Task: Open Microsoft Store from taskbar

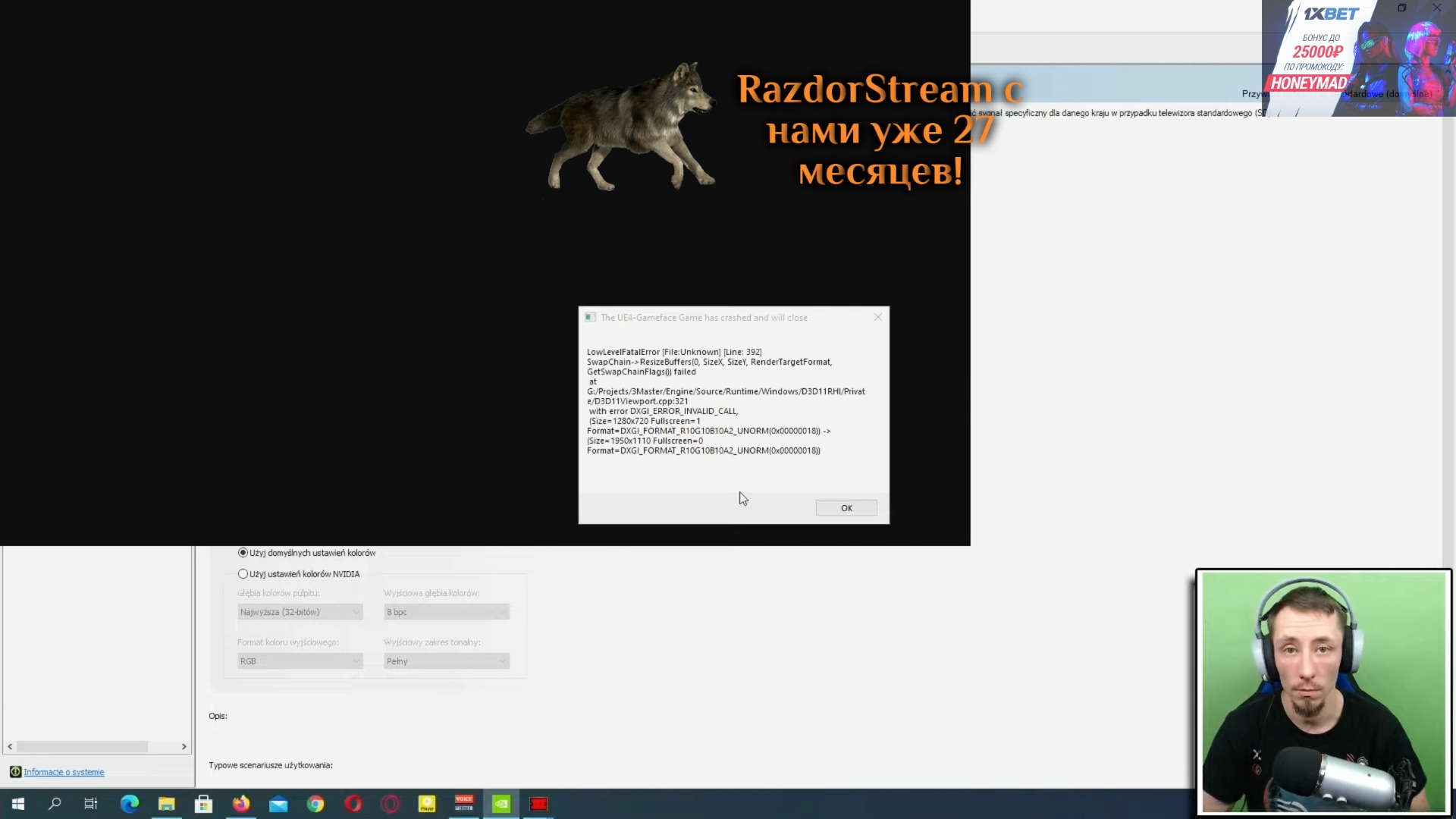Action: [x=204, y=804]
